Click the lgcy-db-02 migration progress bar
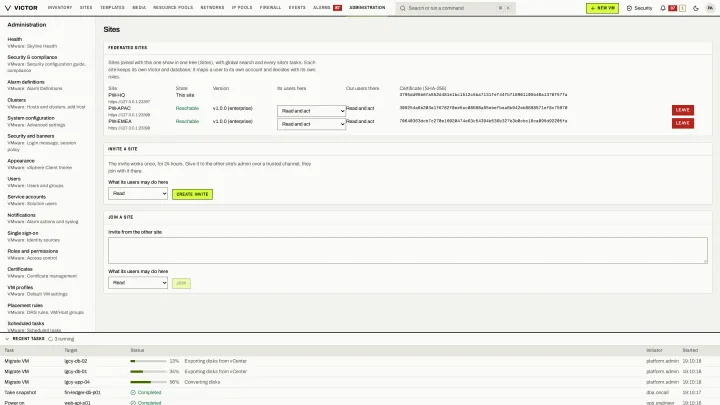 click(x=148, y=361)
